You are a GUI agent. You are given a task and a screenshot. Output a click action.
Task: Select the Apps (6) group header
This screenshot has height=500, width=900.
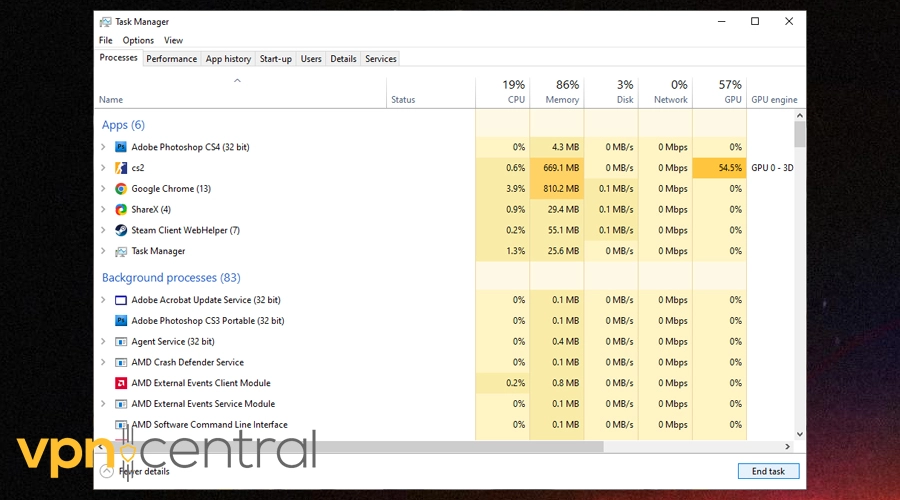coord(123,125)
